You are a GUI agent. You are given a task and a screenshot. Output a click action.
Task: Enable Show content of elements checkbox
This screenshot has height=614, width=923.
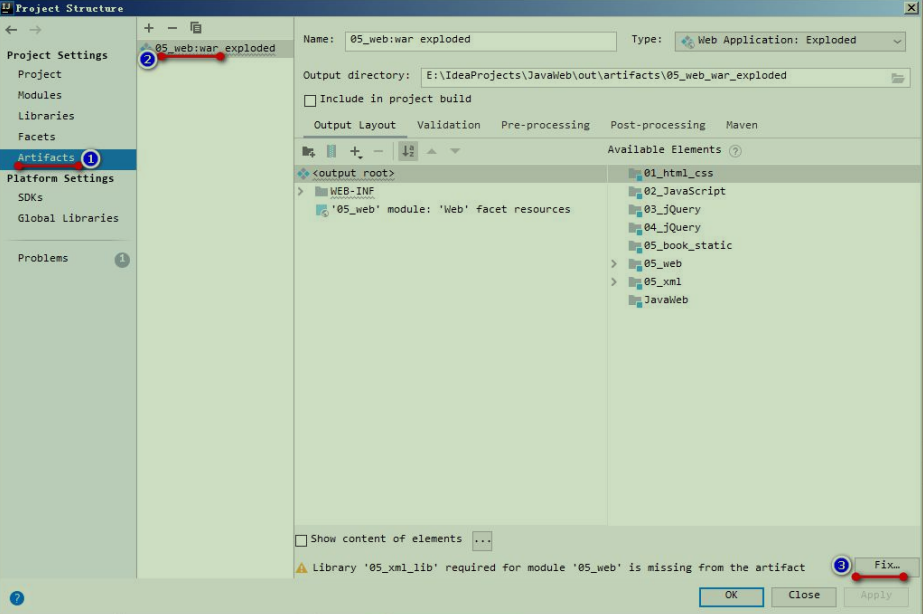point(301,540)
